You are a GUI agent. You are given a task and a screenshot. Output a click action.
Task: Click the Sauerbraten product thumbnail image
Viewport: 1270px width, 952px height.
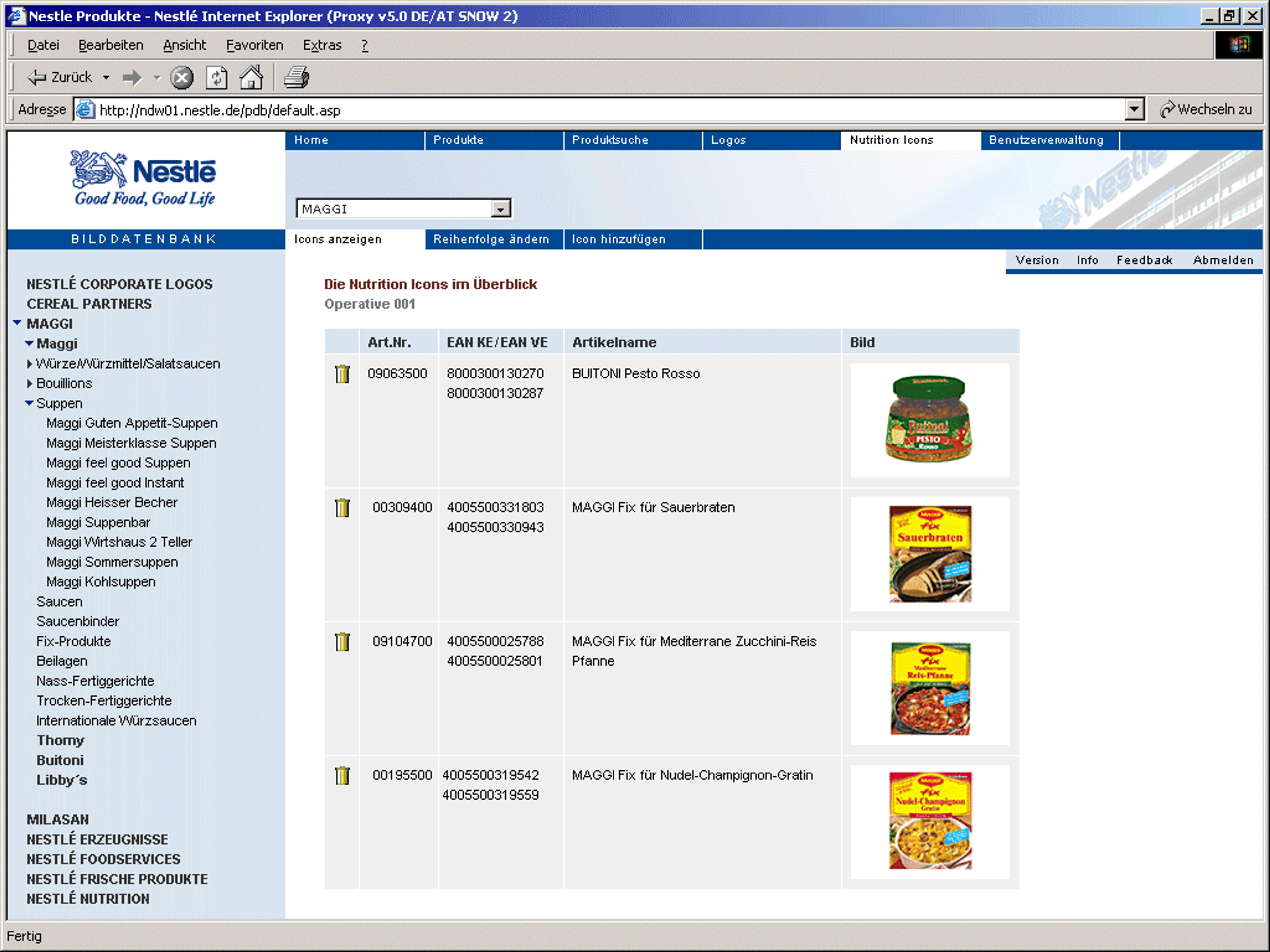point(930,554)
